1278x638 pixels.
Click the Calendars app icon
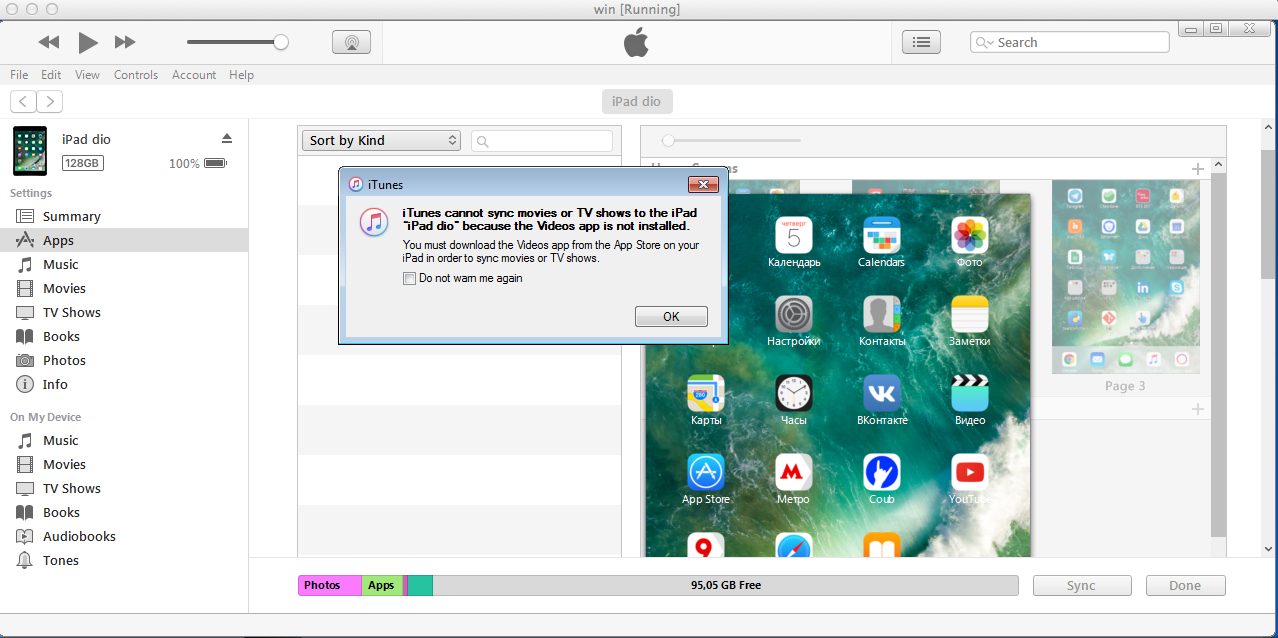click(x=881, y=235)
